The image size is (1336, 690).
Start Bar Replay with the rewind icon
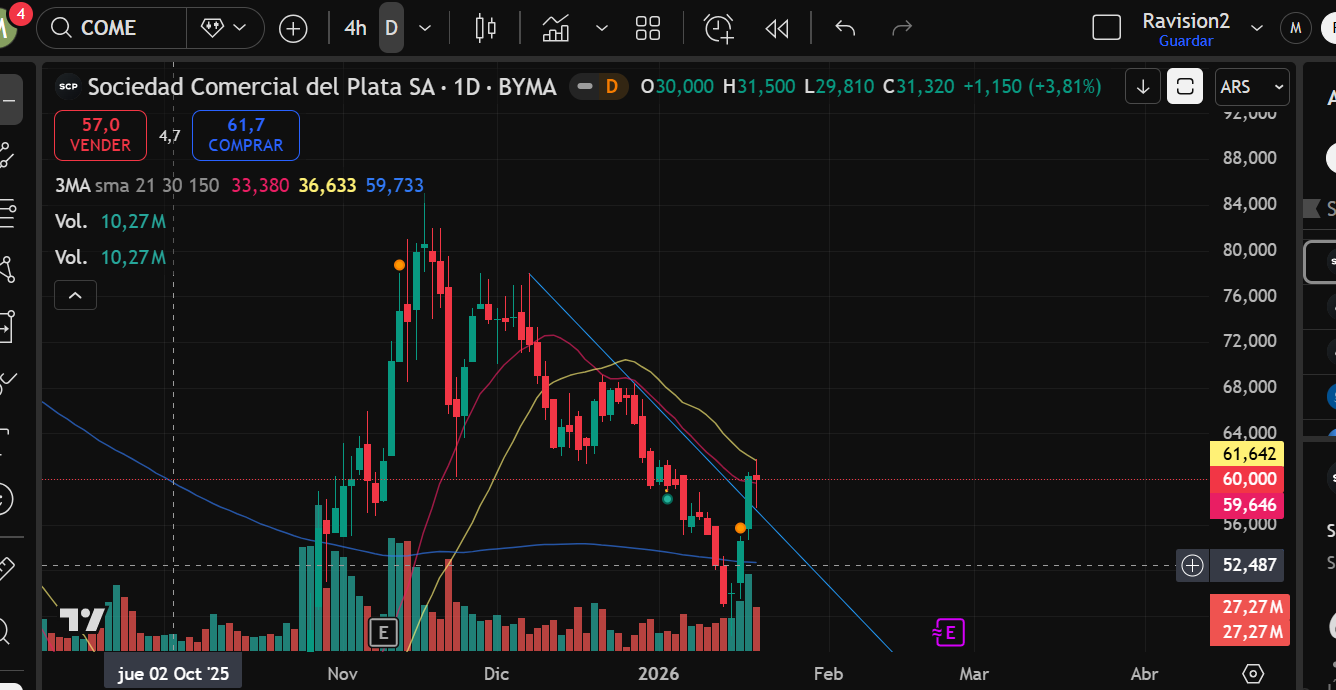click(777, 27)
